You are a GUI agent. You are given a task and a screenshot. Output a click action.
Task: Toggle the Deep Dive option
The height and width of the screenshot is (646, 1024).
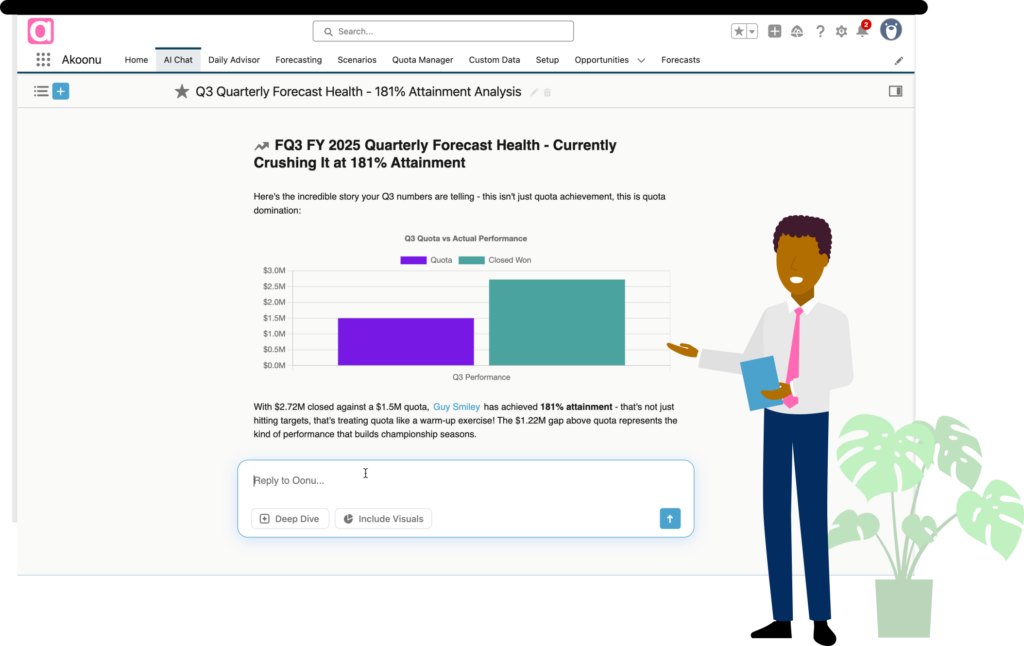coord(290,519)
